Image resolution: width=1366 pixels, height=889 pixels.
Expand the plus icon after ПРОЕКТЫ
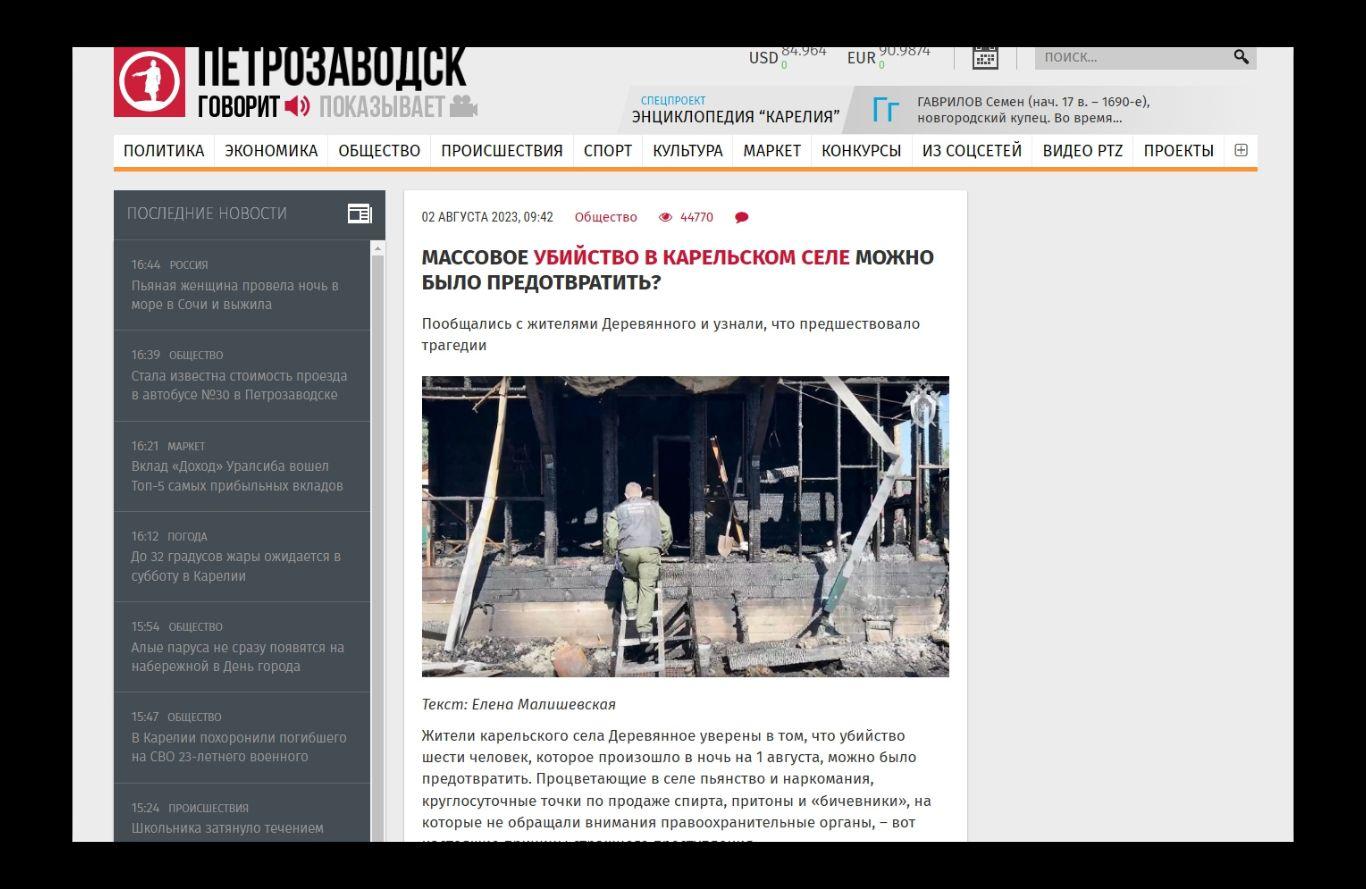pyautogui.click(x=1241, y=151)
